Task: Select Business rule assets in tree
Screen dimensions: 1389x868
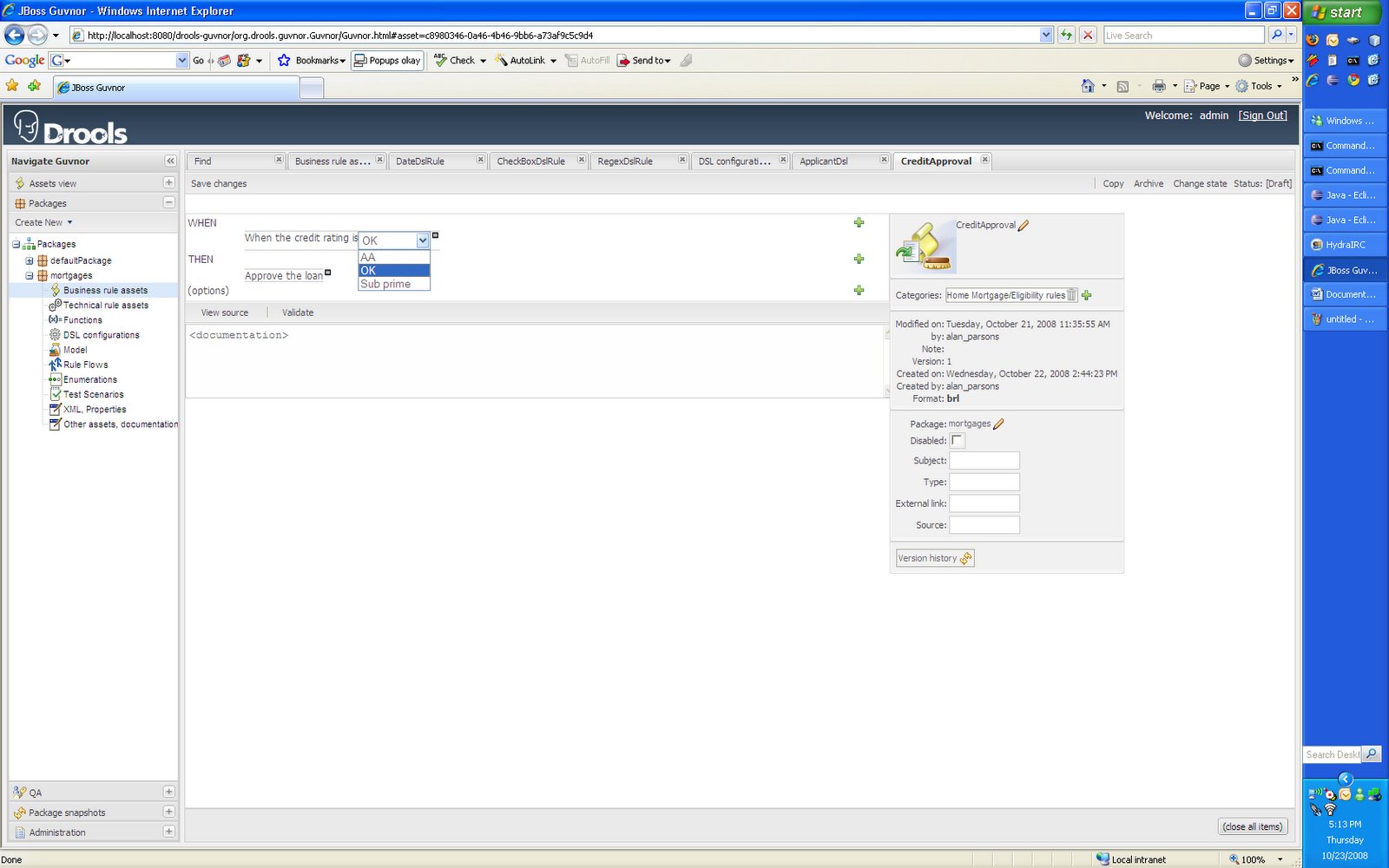Action: [x=105, y=291]
